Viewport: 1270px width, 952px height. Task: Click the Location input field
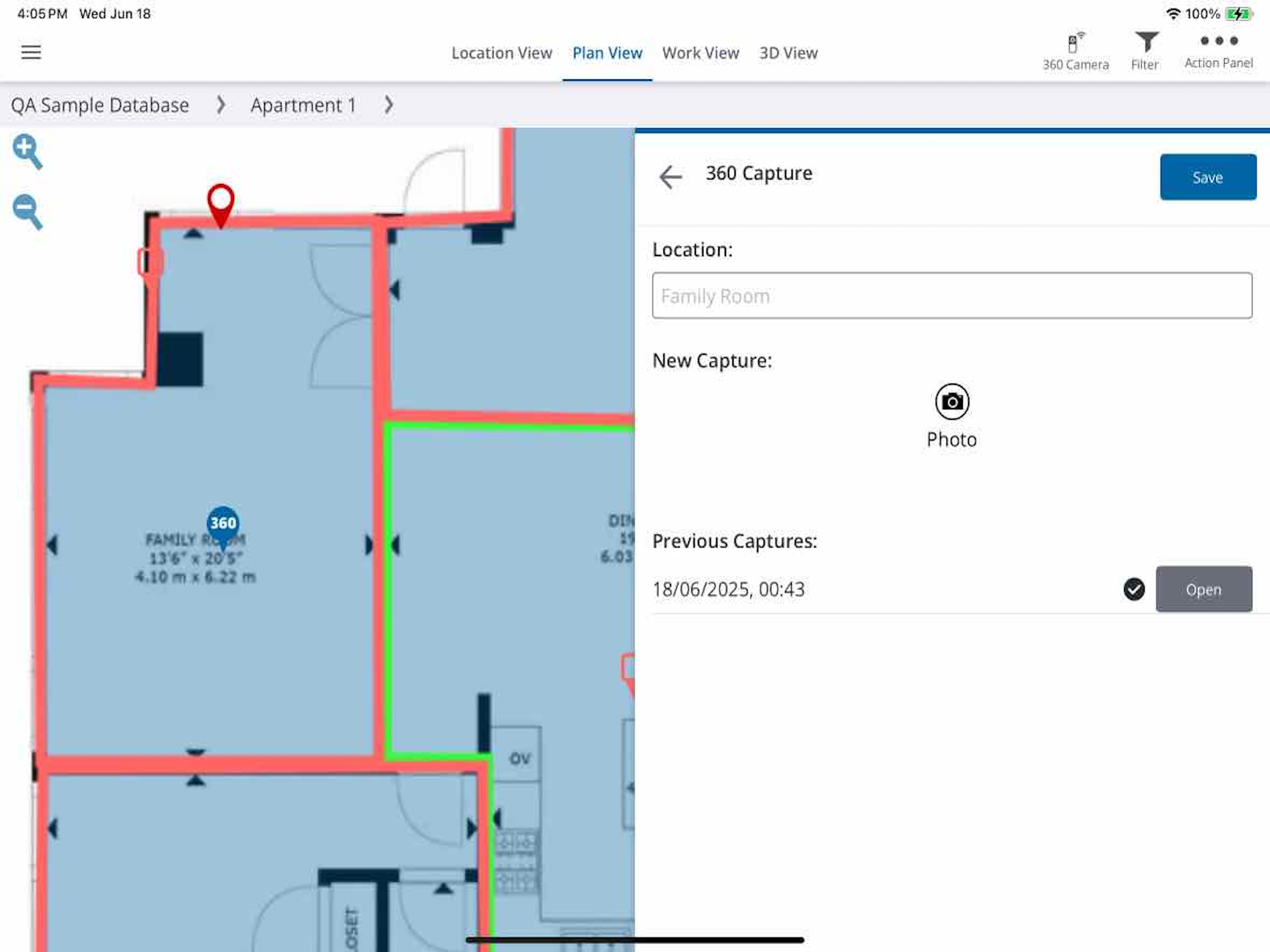click(952, 296)
